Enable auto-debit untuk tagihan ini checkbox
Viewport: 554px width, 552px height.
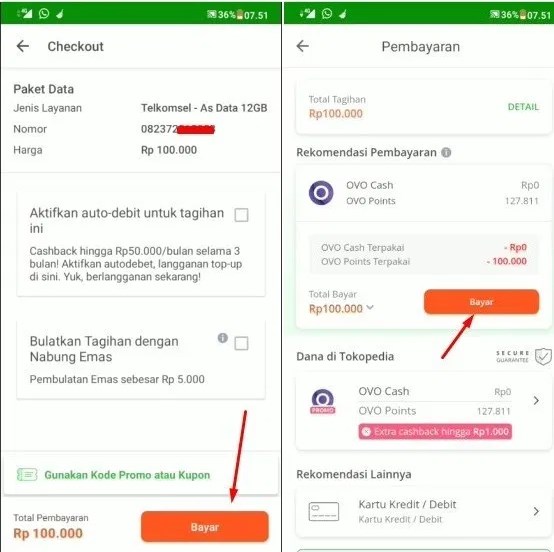[x=241, y=215]
